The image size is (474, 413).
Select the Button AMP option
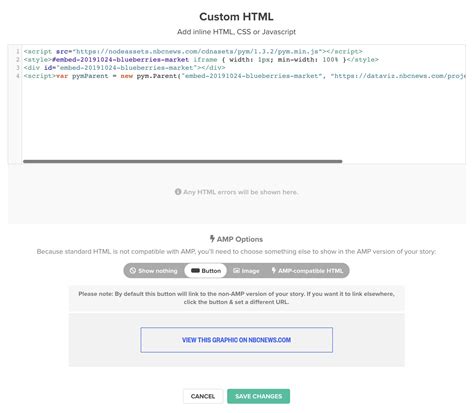point(206,270)
